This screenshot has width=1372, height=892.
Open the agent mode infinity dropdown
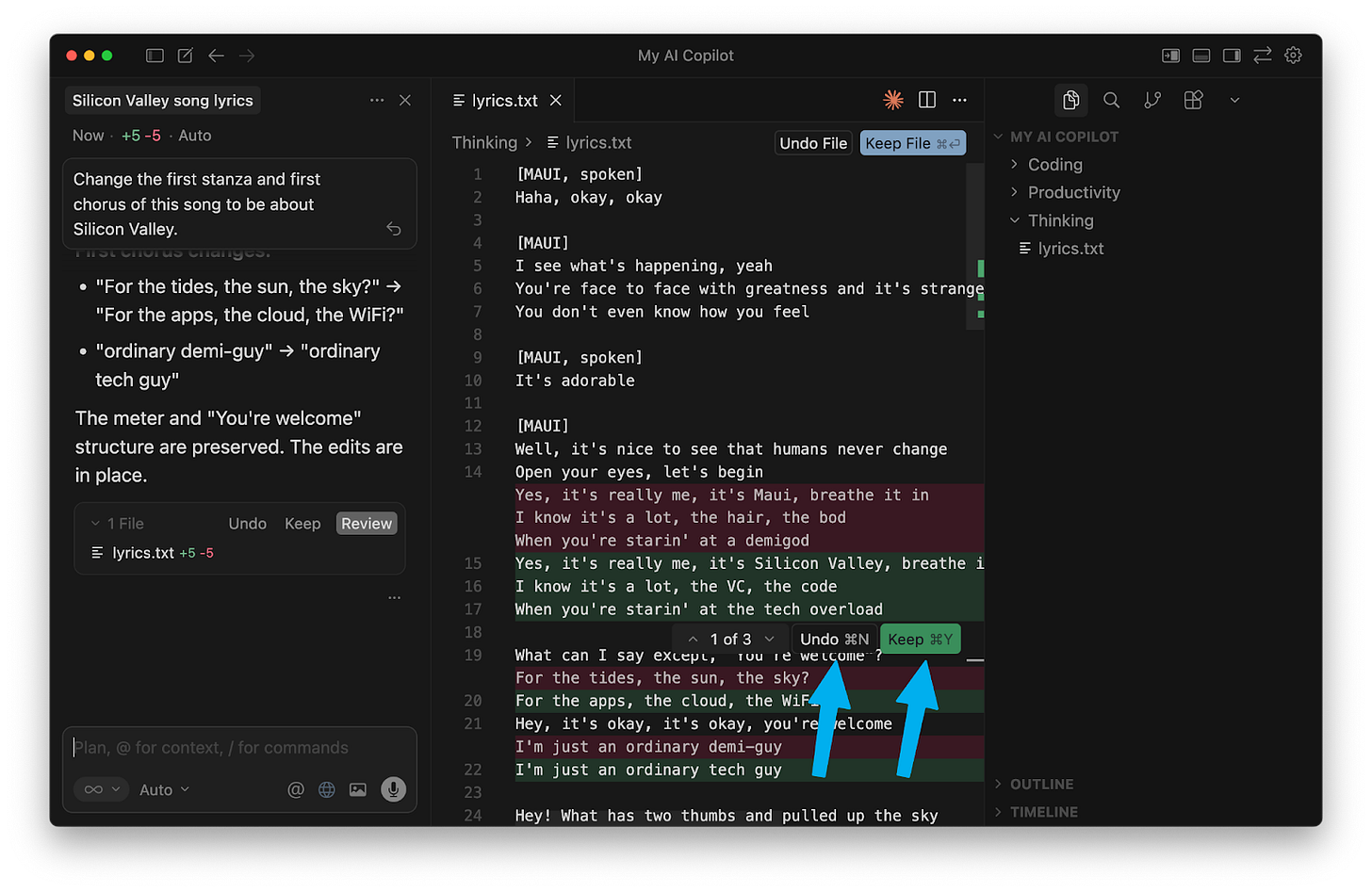coord(102,789)
